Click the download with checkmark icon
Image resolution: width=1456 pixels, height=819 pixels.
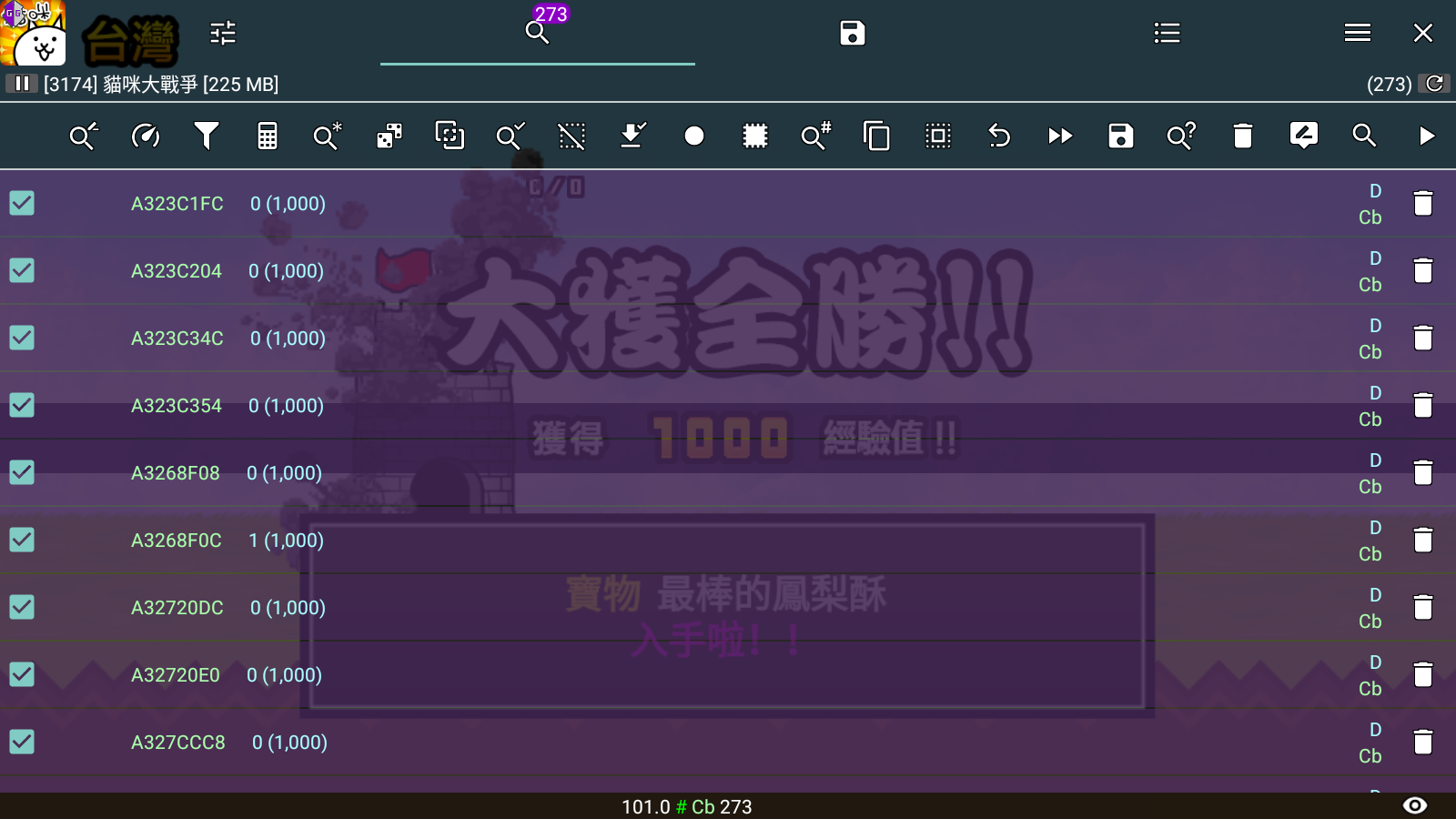(x=632, y=136)
